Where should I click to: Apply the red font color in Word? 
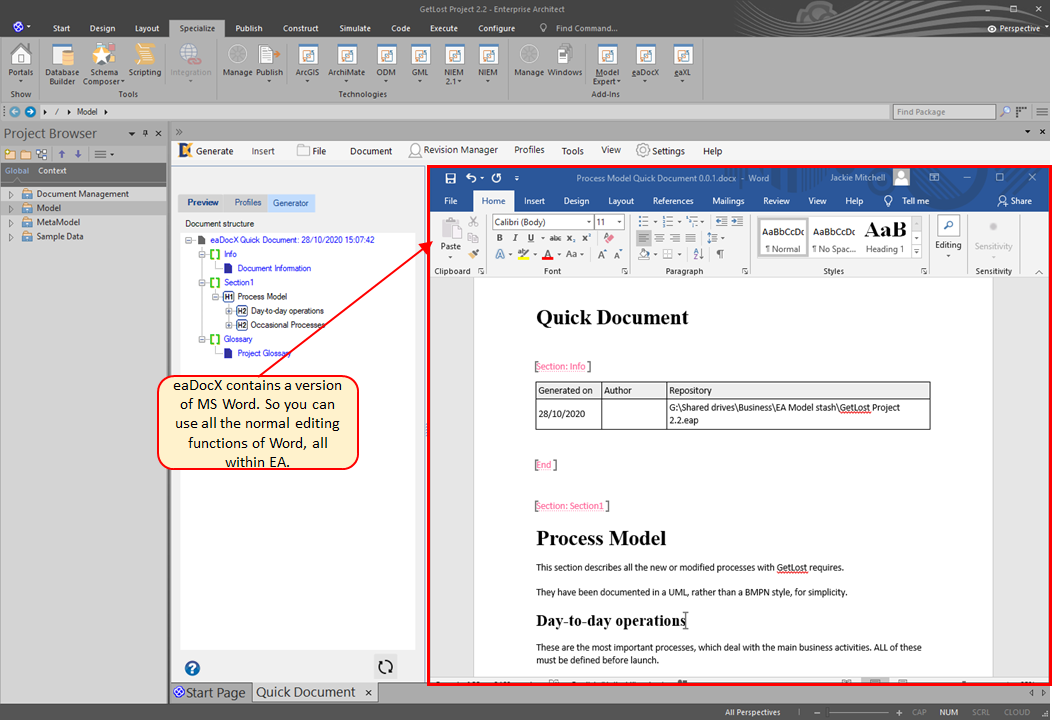547,254
